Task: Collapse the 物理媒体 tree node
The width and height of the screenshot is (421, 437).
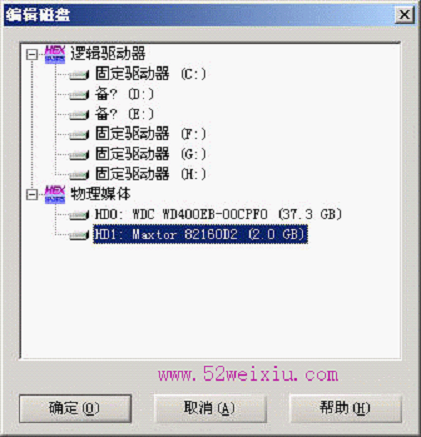Action: pyautogui.click(x=32, y=194)
